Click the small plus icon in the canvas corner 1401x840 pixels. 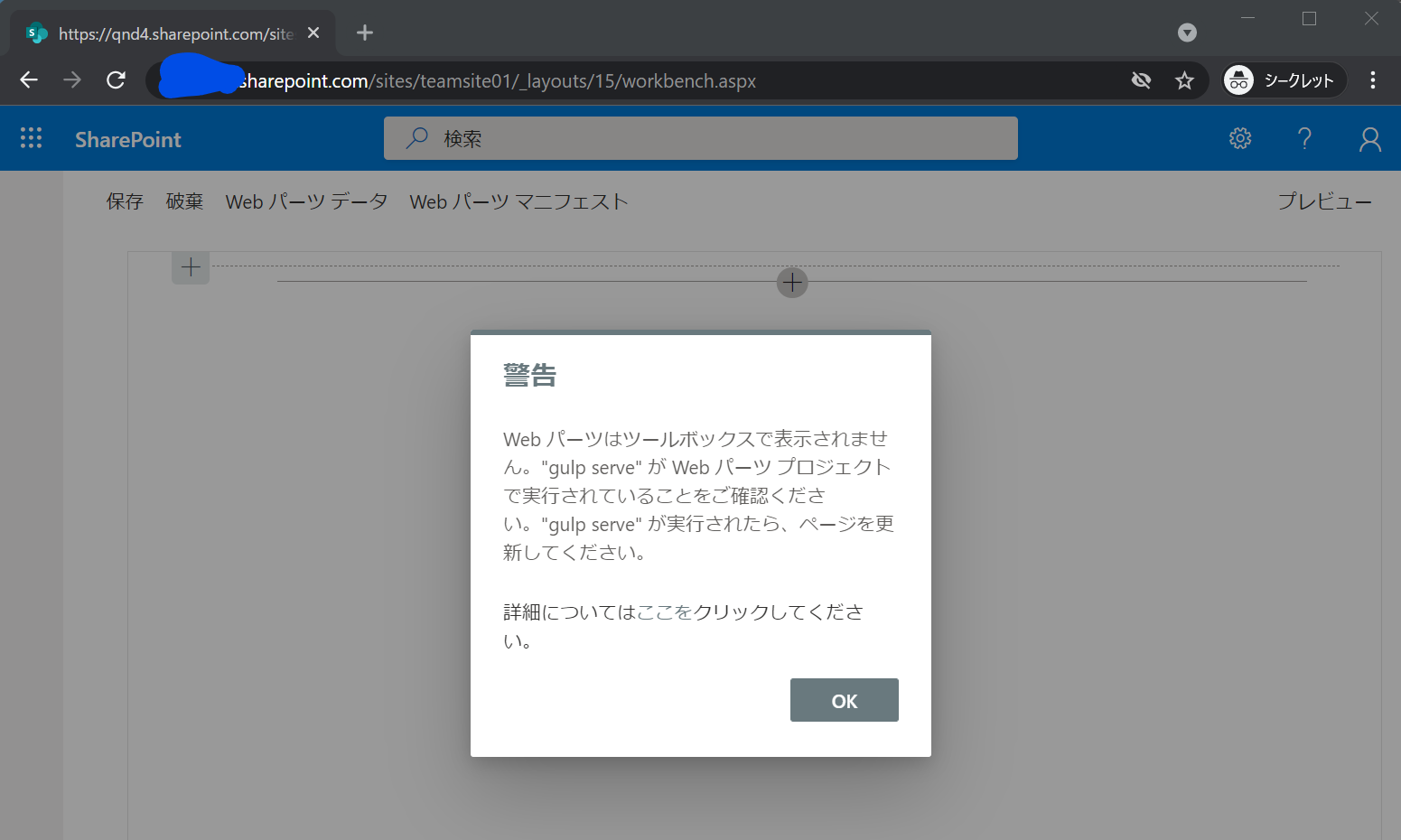190,266
